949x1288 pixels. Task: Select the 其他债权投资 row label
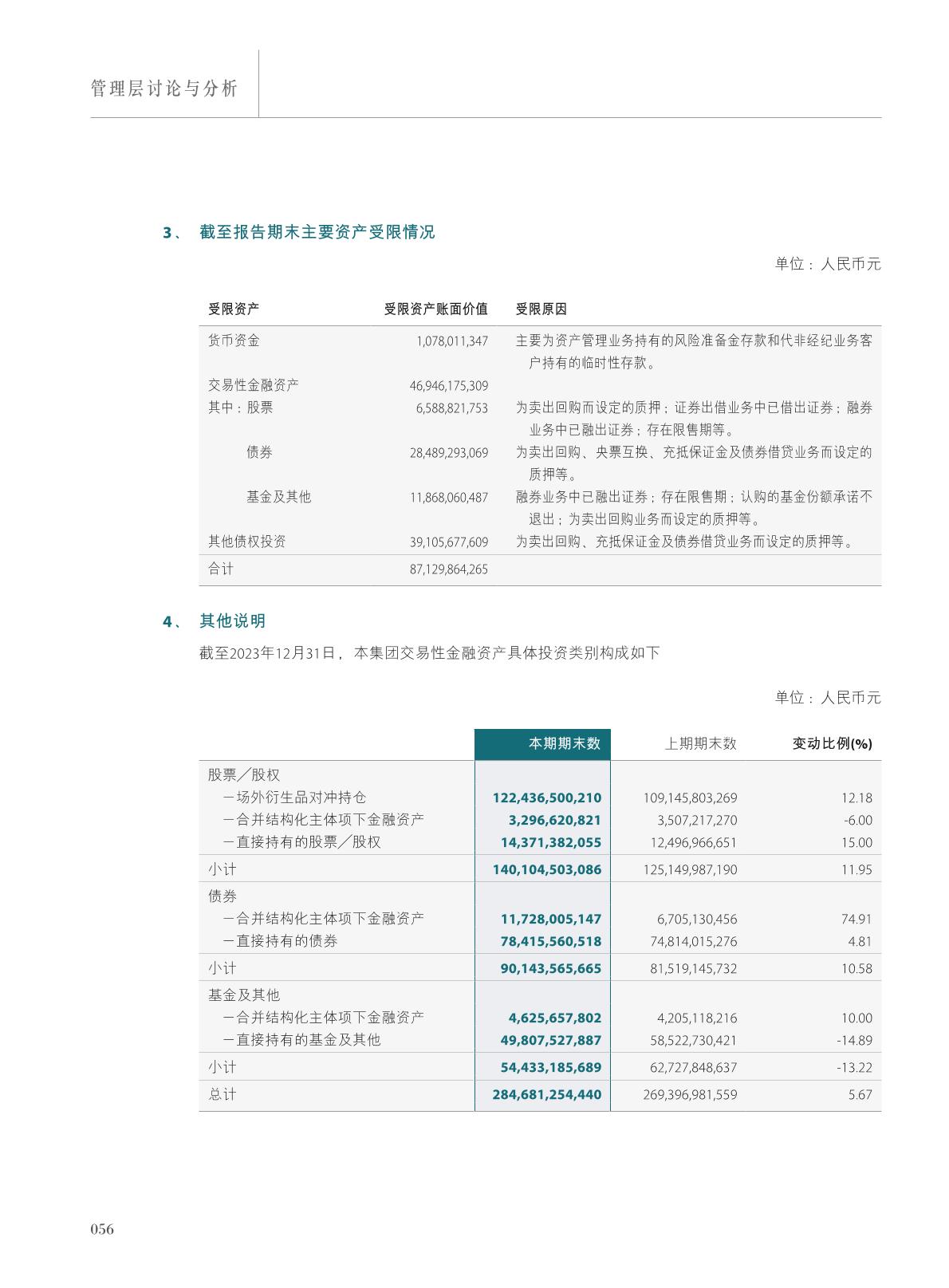pos(246,542)
